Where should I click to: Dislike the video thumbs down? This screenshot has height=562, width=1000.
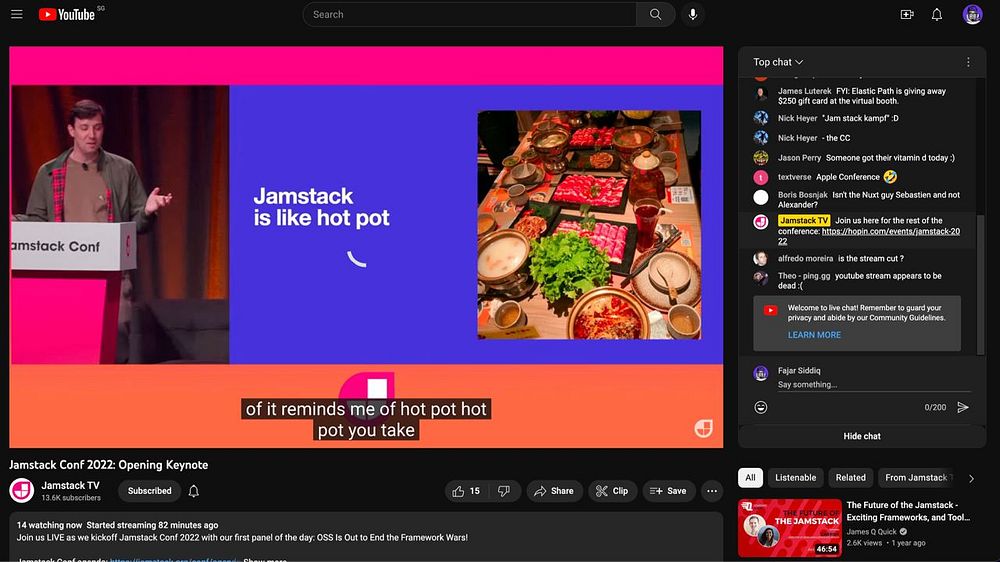504,491
